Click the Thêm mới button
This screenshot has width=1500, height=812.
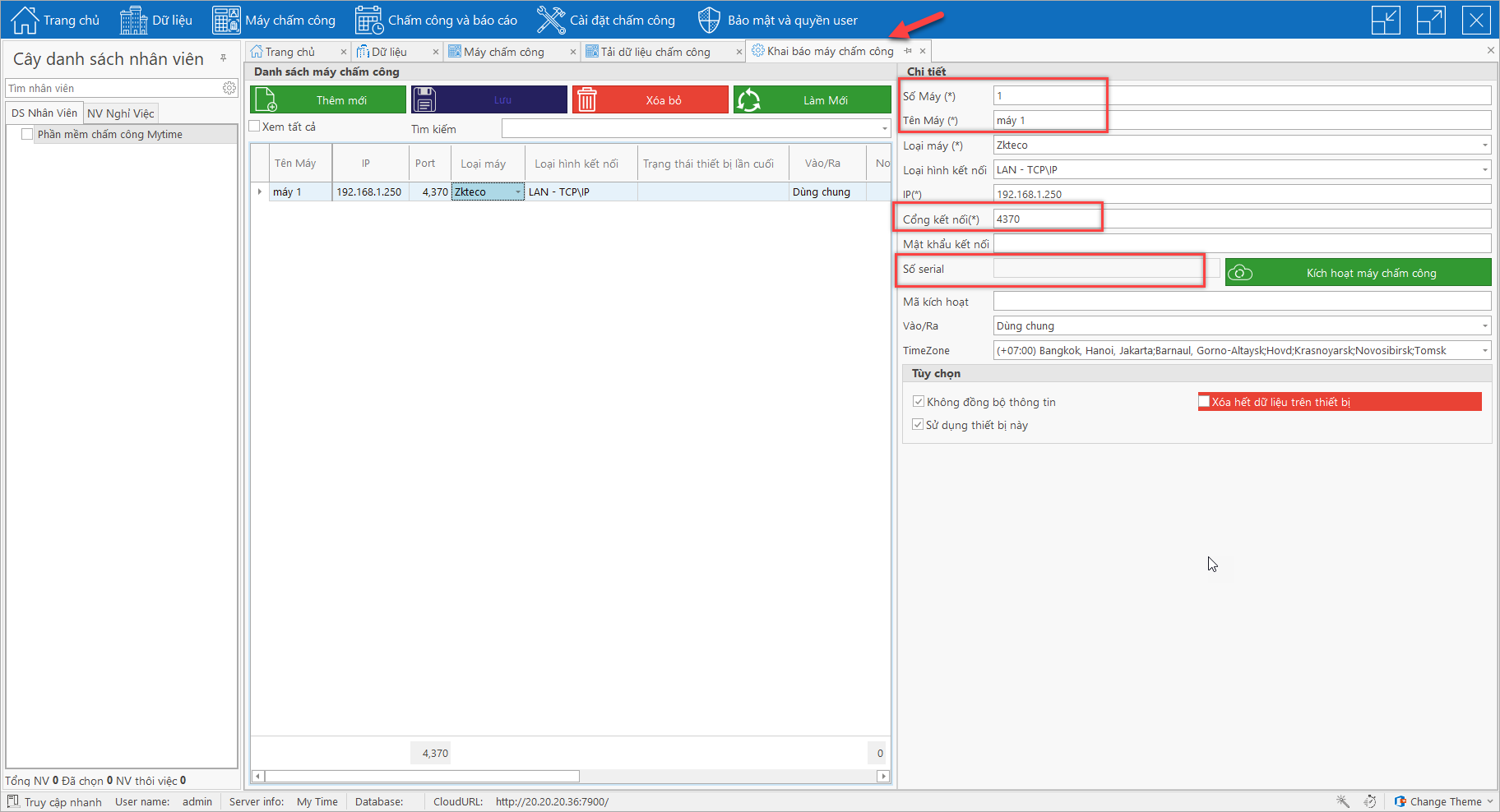click(x=328, y=100)
